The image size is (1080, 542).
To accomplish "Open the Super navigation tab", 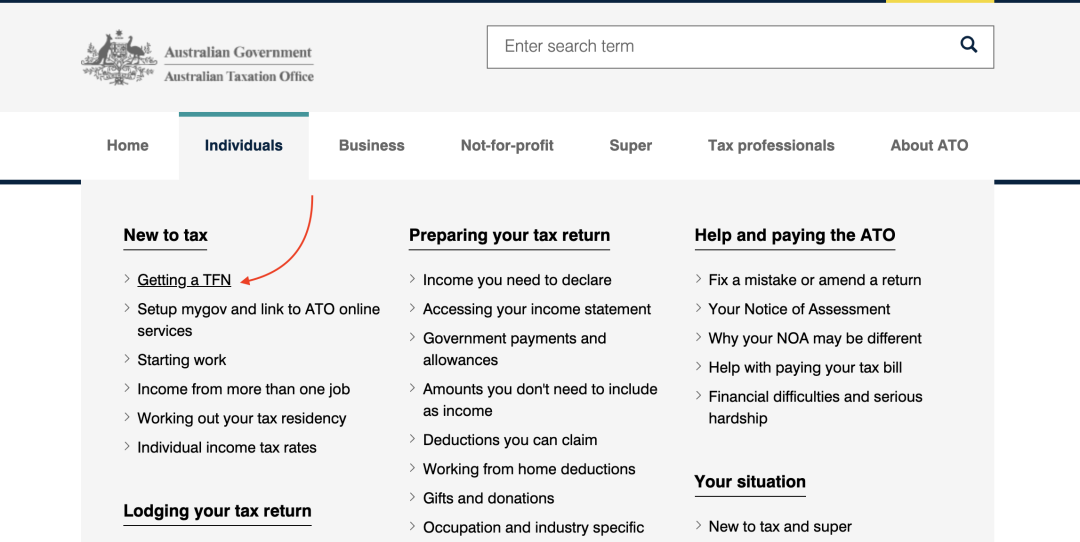I will tap(630, 145).
